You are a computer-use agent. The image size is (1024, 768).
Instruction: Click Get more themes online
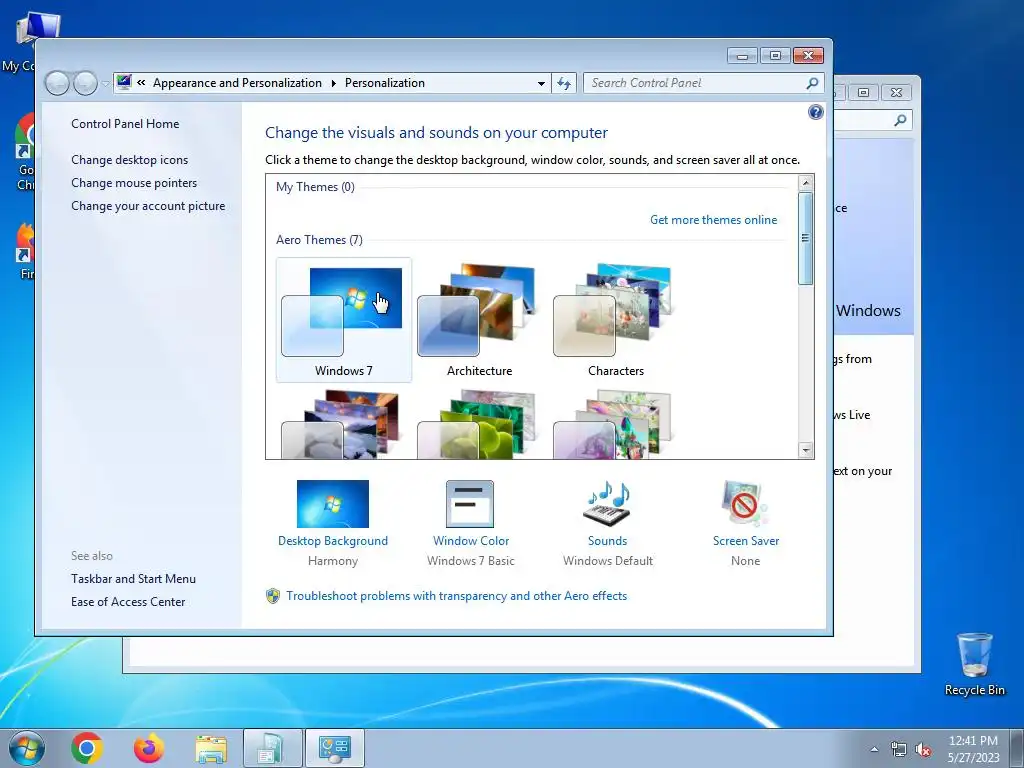click(713, 219)
